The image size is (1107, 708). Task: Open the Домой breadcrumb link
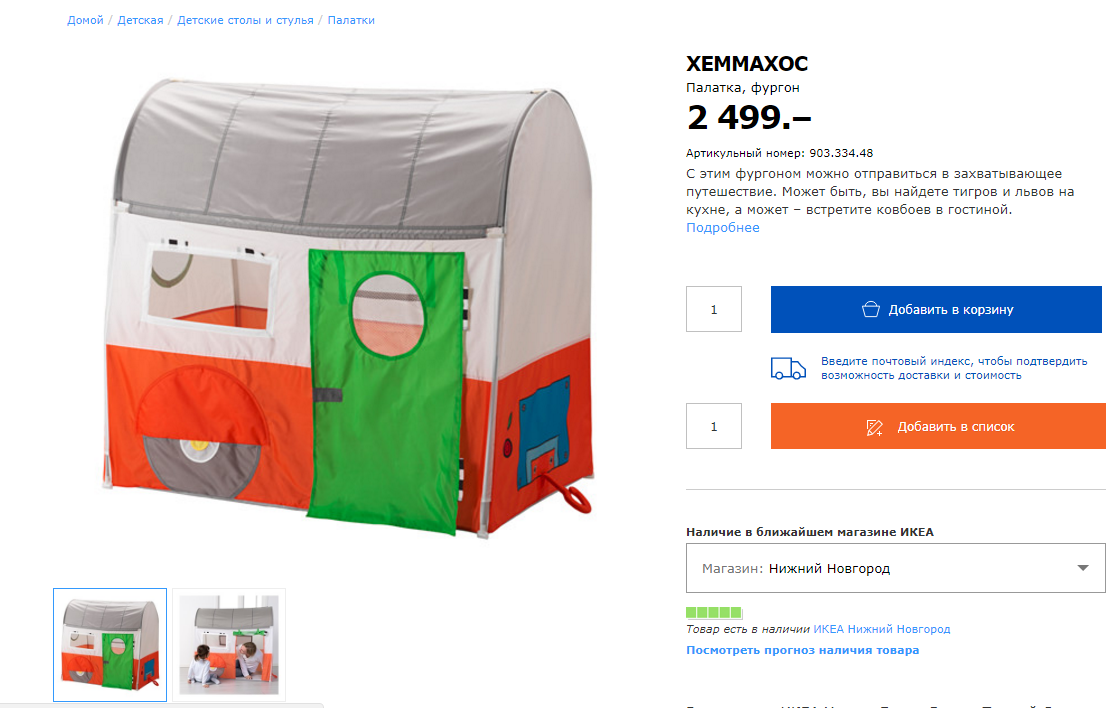click(x=85, y=20)
